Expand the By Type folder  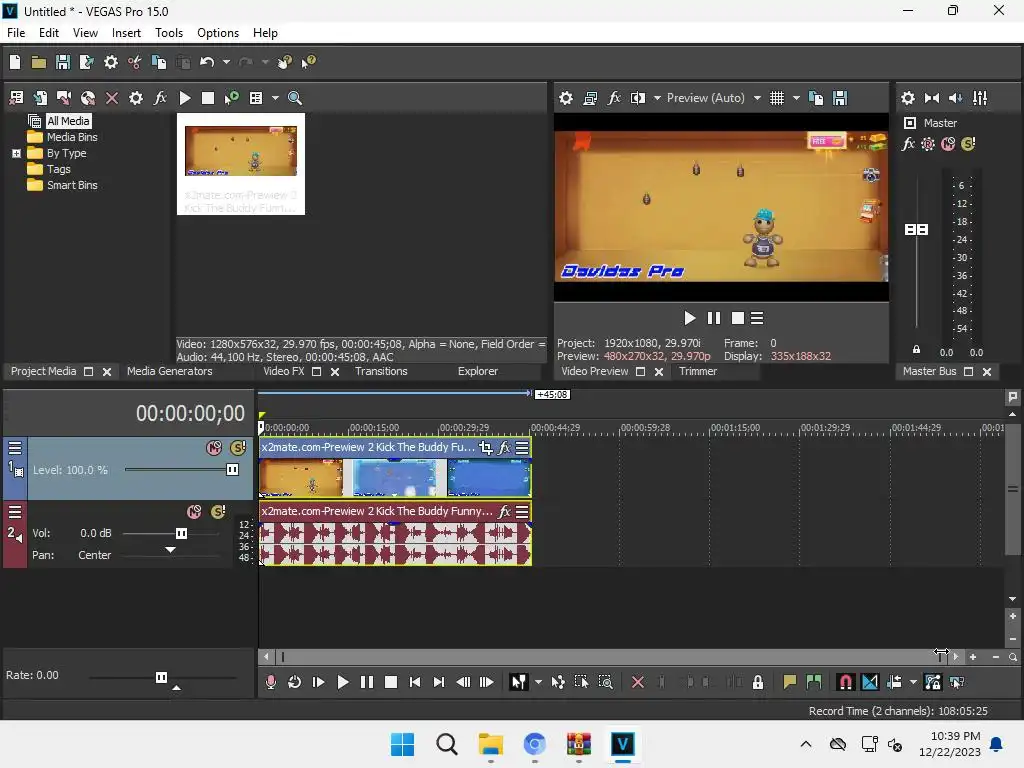click(16, 153)
